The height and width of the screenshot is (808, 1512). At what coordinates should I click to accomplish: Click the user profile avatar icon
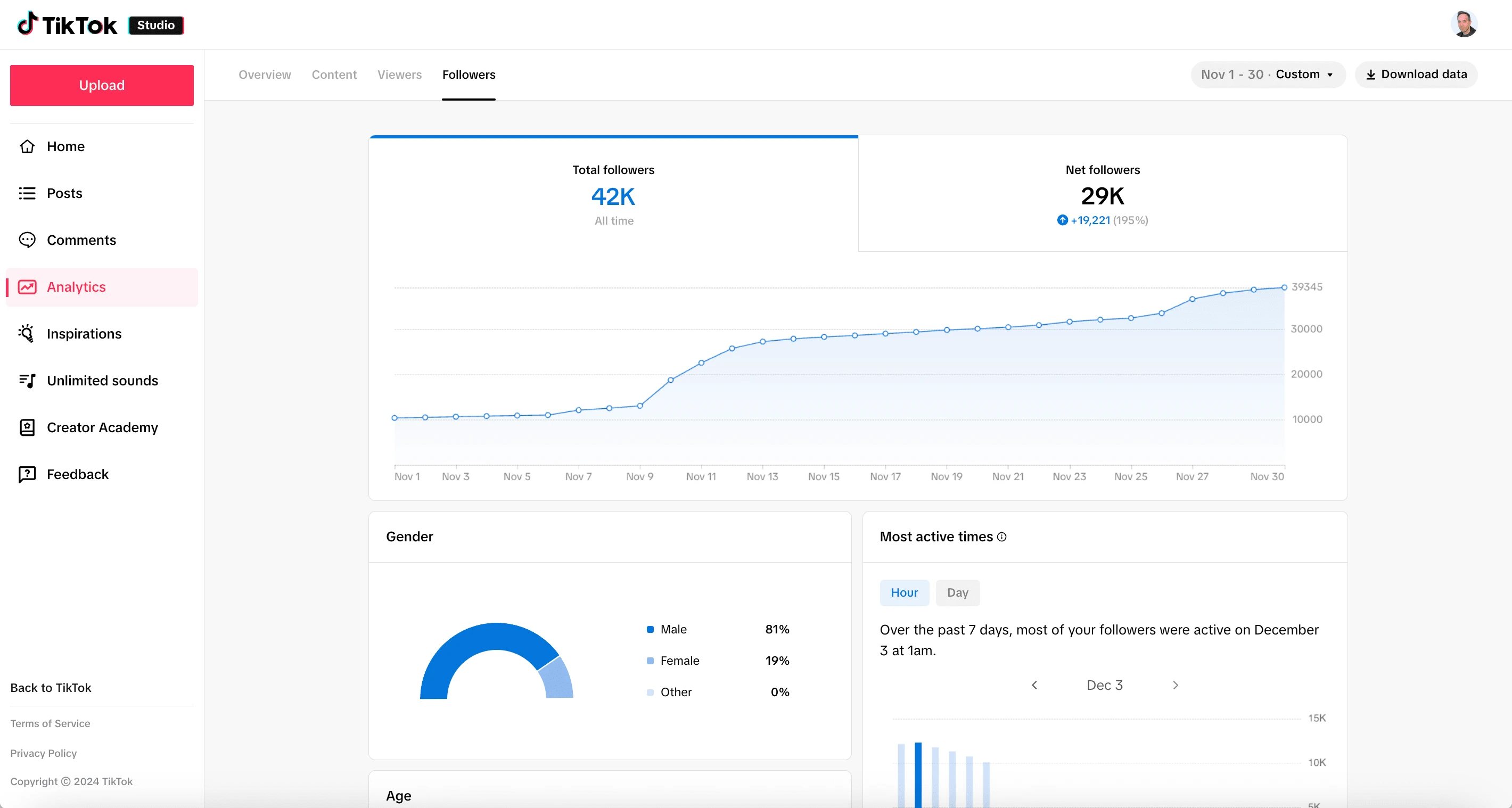(x=1467, y=24)
